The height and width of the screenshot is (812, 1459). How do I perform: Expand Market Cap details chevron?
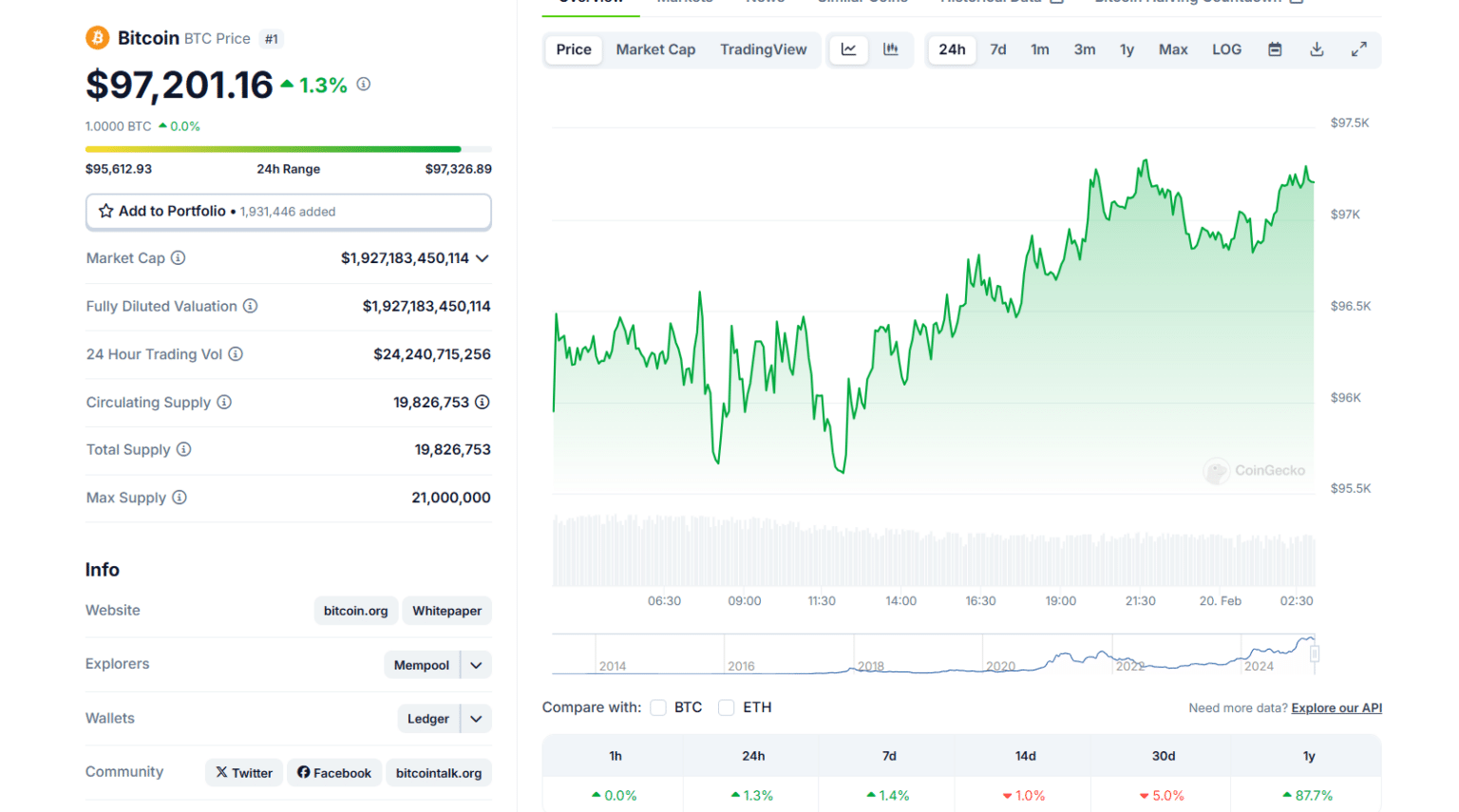click(x=483, y=258)
